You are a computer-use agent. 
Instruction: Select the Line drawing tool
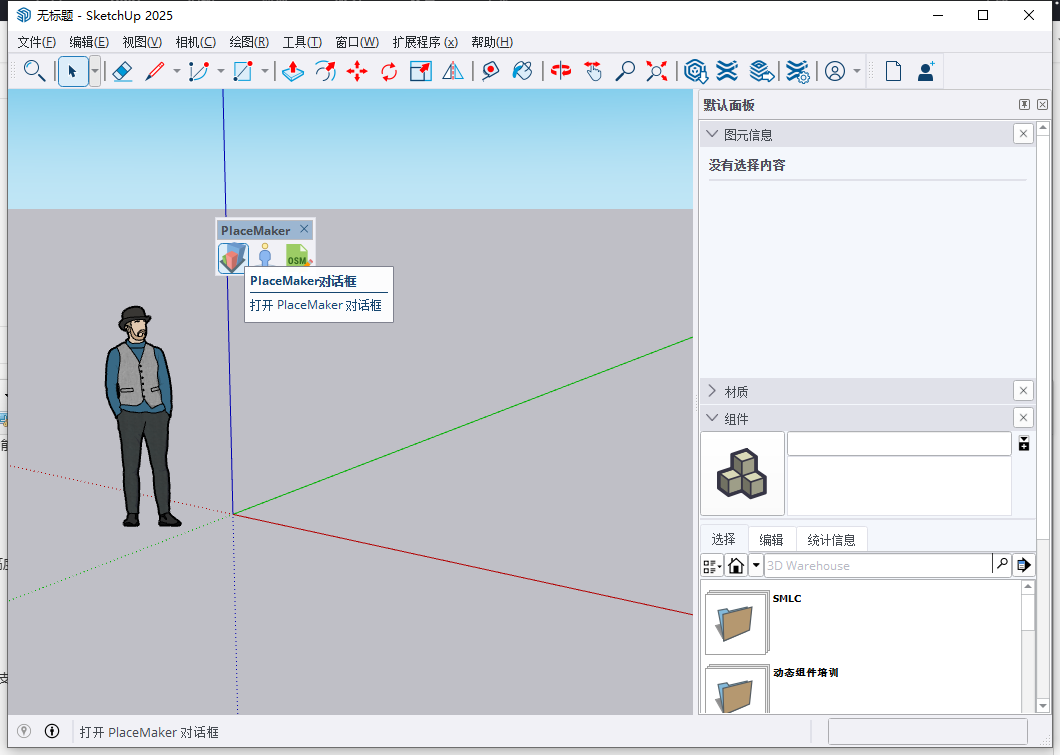tap(154, 71)
